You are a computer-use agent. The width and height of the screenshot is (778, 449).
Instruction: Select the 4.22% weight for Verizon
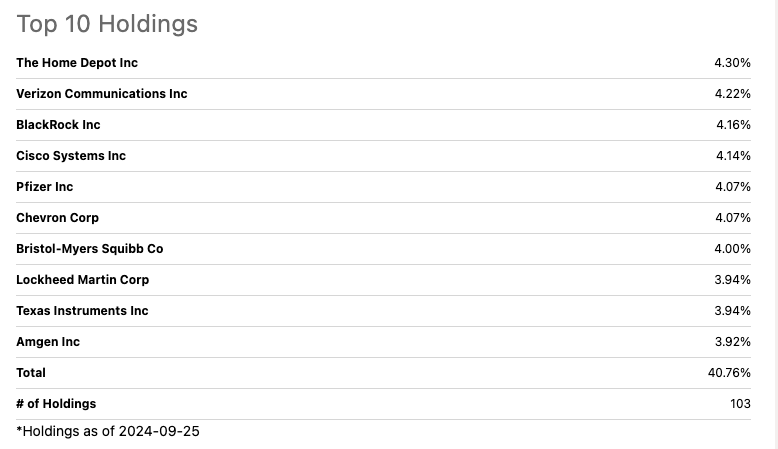(x=732, y=94)
